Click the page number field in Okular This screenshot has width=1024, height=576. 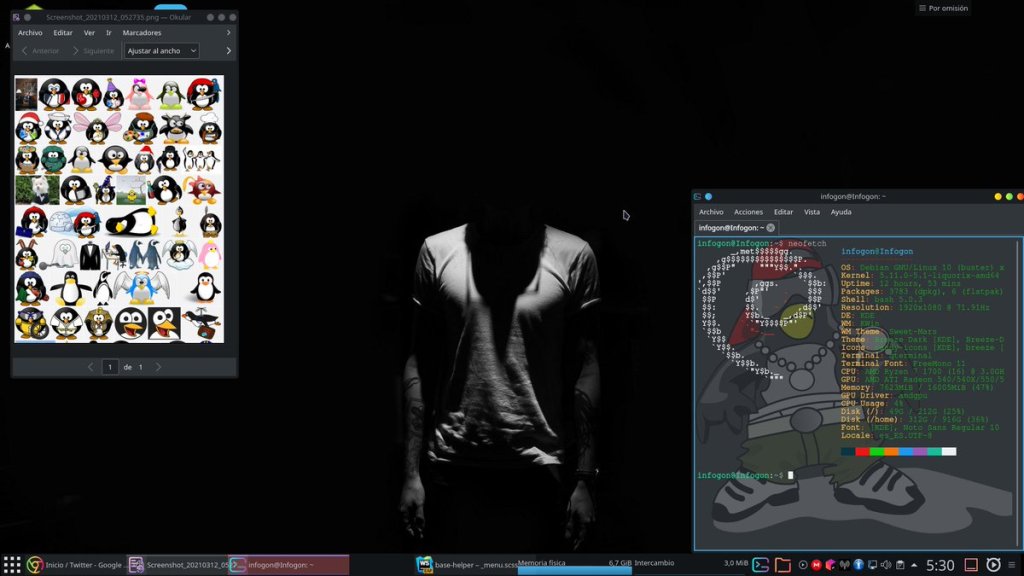point(111,367)
